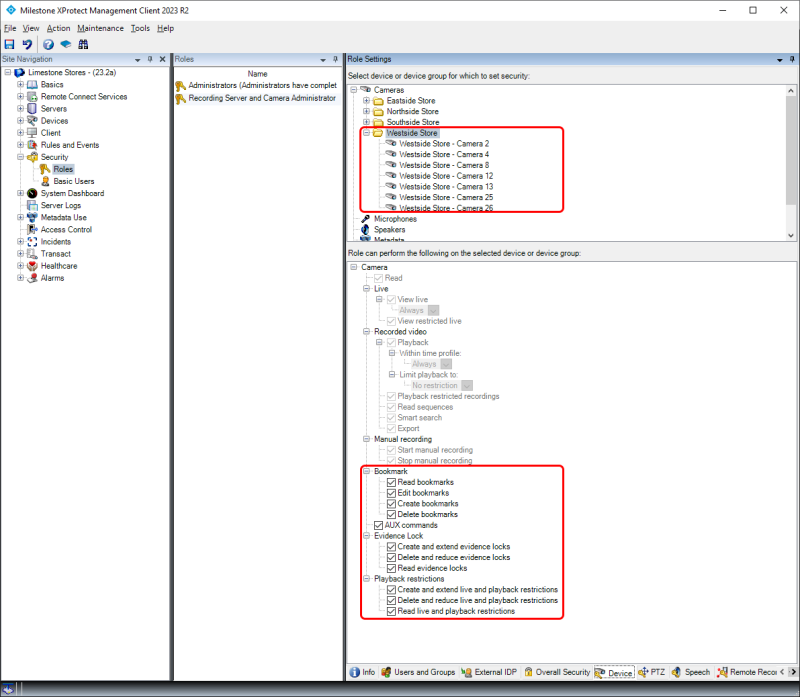The image size is (800, 697).
Task: Click the Undo toolbar icon
Action: click(x=27, y=44)
